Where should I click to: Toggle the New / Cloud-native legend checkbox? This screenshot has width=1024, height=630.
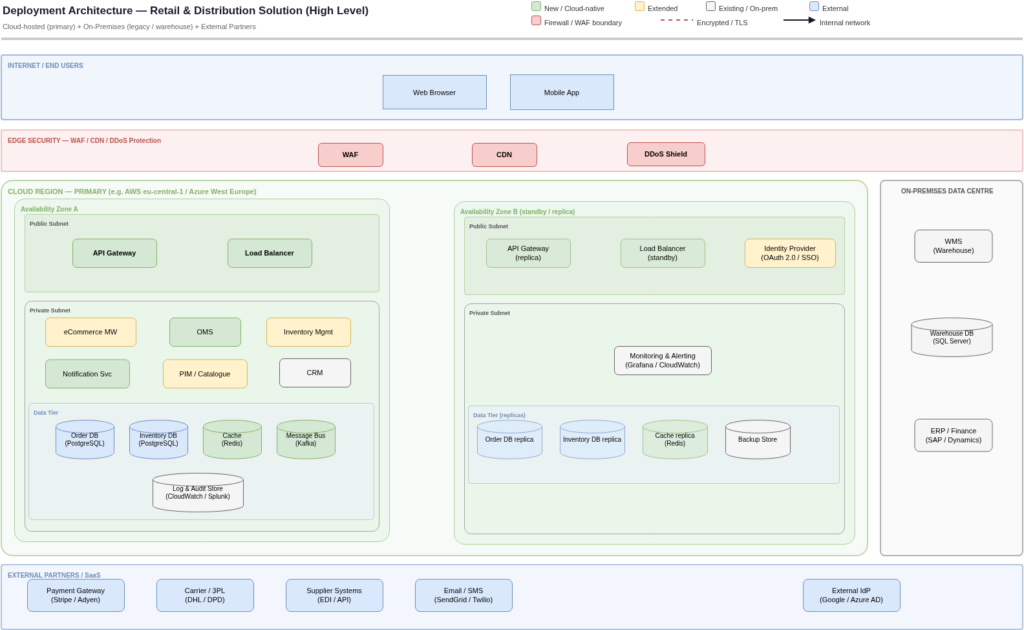(x=536, y=6)
